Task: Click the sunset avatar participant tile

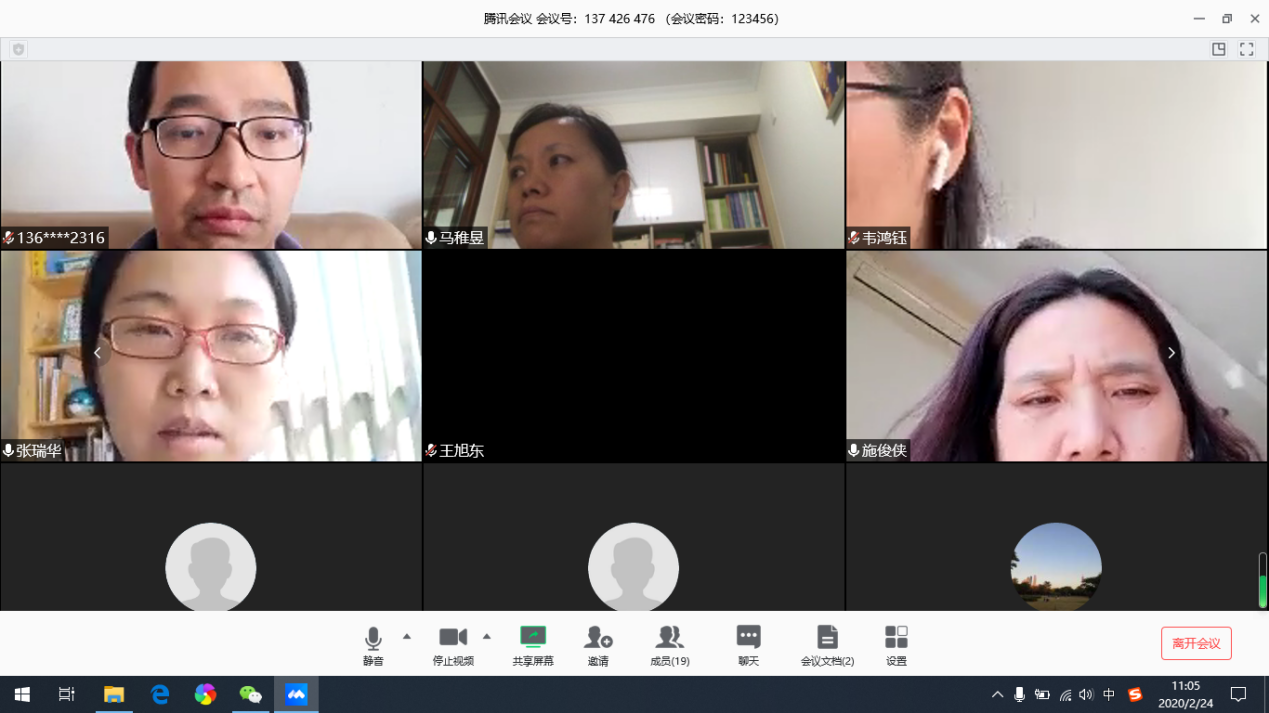Action: point(1057,537)
